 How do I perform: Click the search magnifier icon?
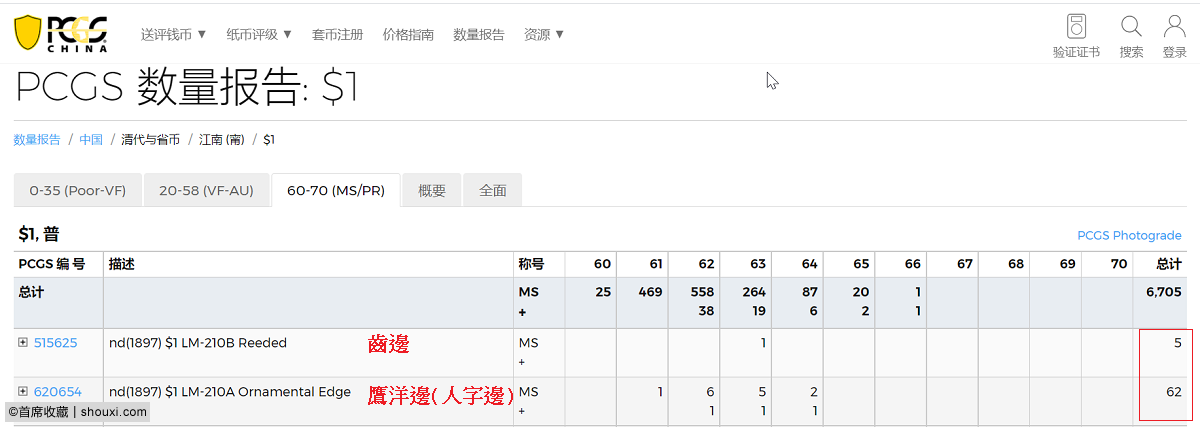[x=1131, y=26]
